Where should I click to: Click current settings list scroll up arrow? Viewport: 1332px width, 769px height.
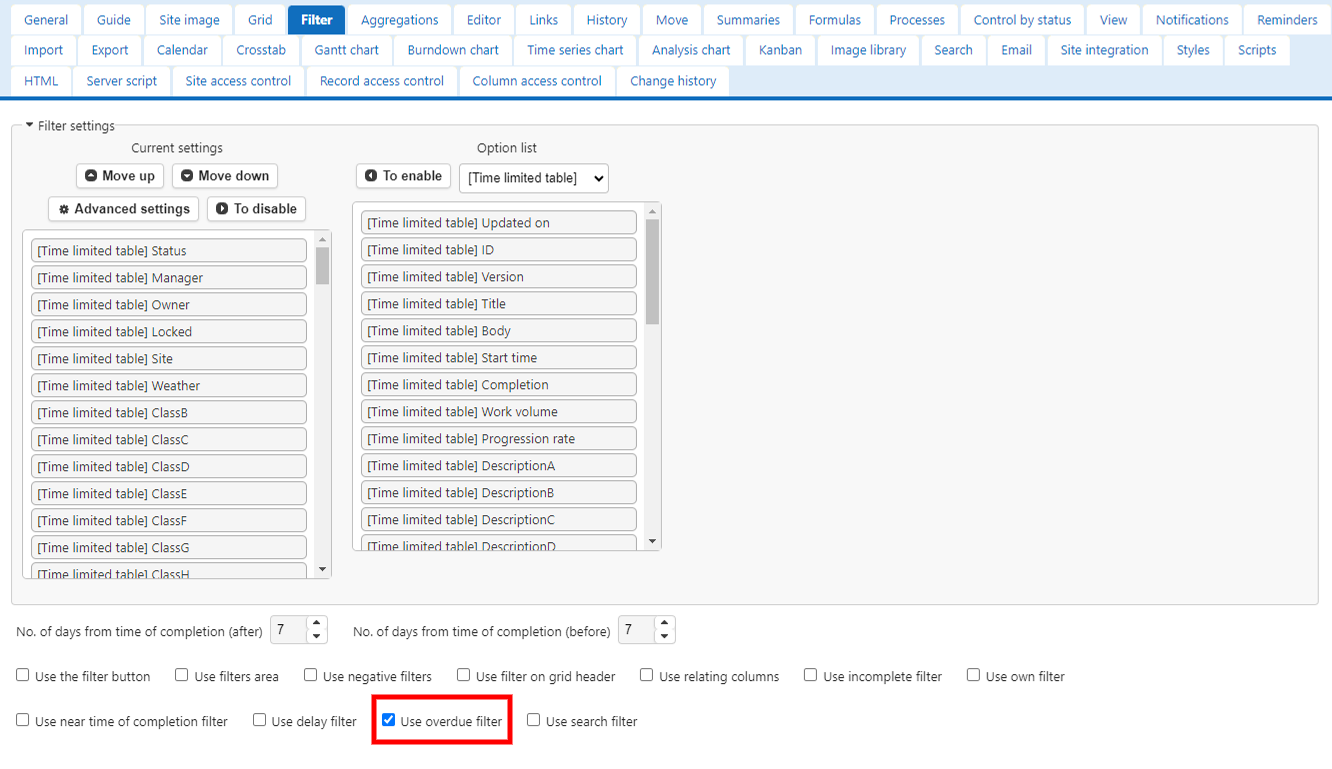(322, 239)
